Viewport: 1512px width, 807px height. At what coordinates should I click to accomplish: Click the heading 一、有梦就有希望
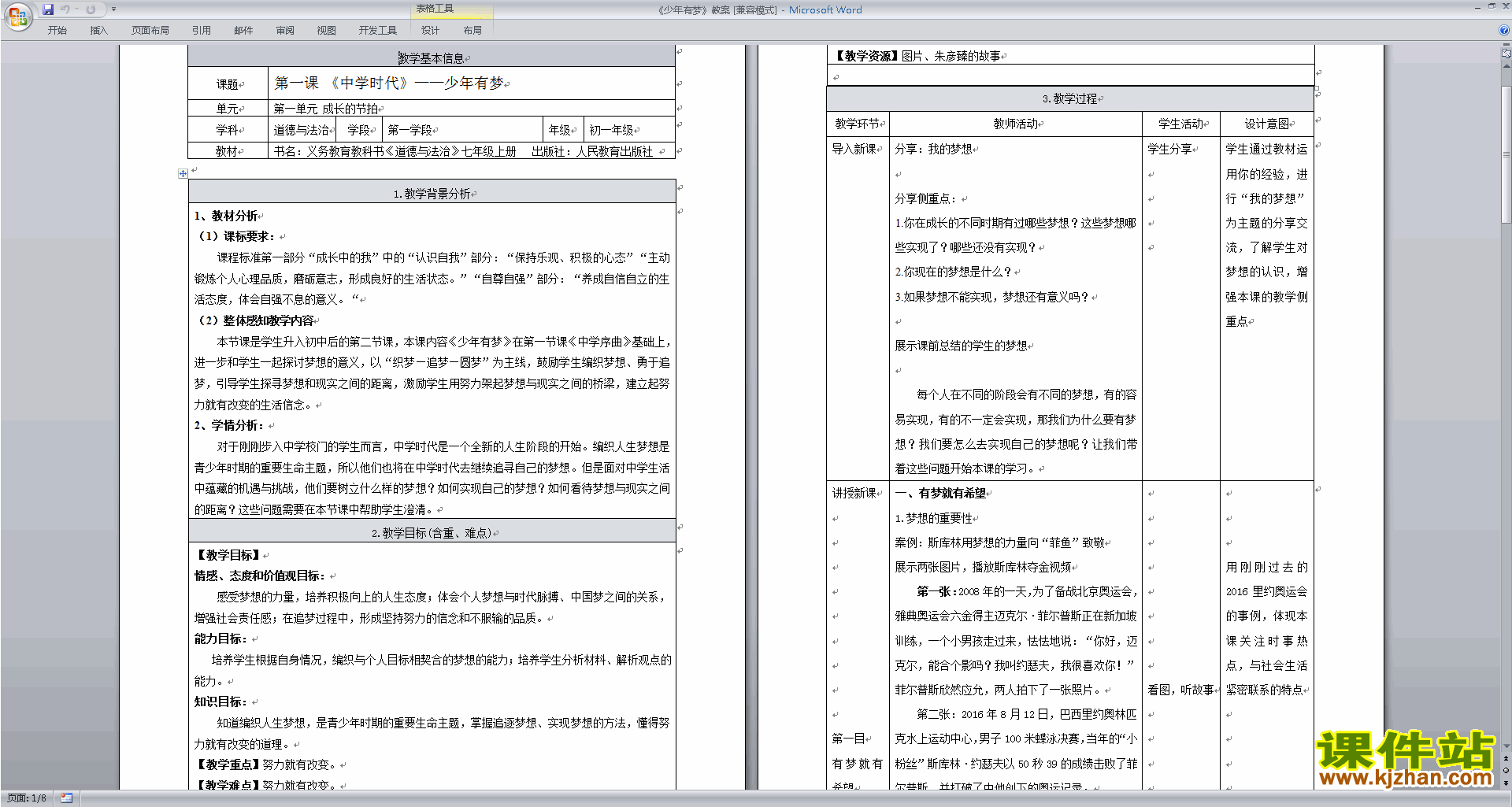coord(940,493)
